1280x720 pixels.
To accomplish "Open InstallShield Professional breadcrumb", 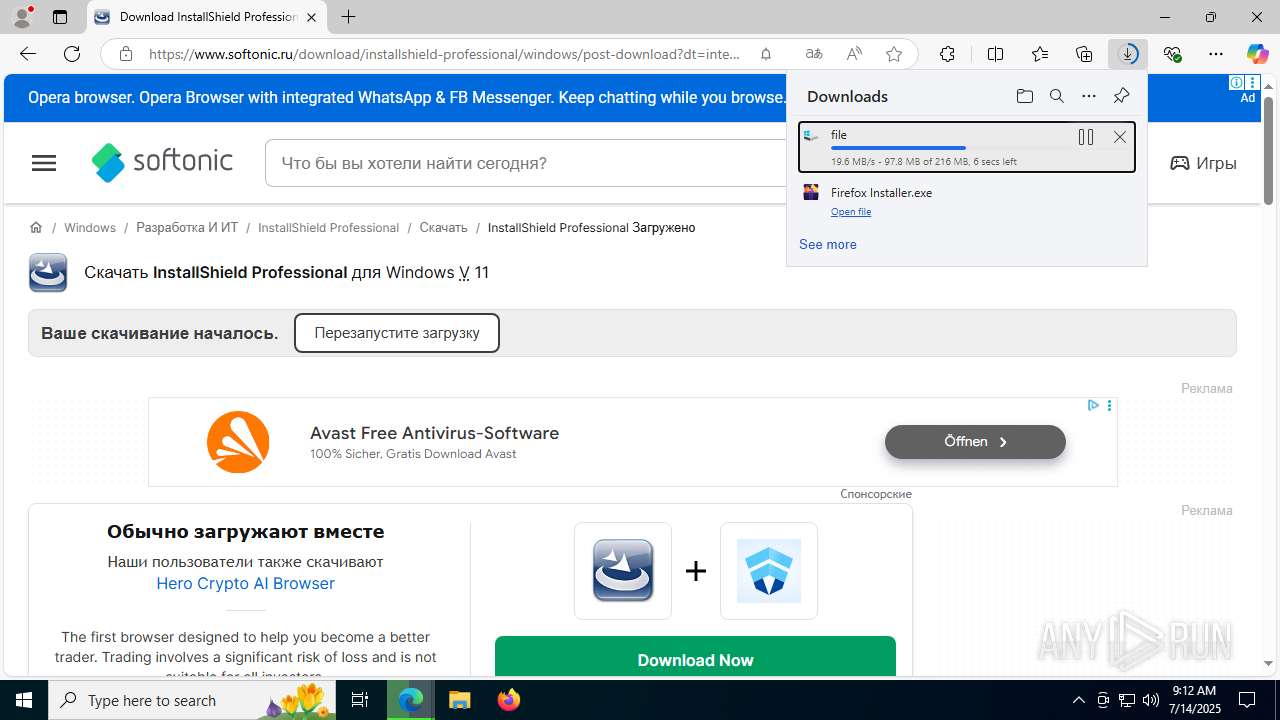I will point(328,227).
